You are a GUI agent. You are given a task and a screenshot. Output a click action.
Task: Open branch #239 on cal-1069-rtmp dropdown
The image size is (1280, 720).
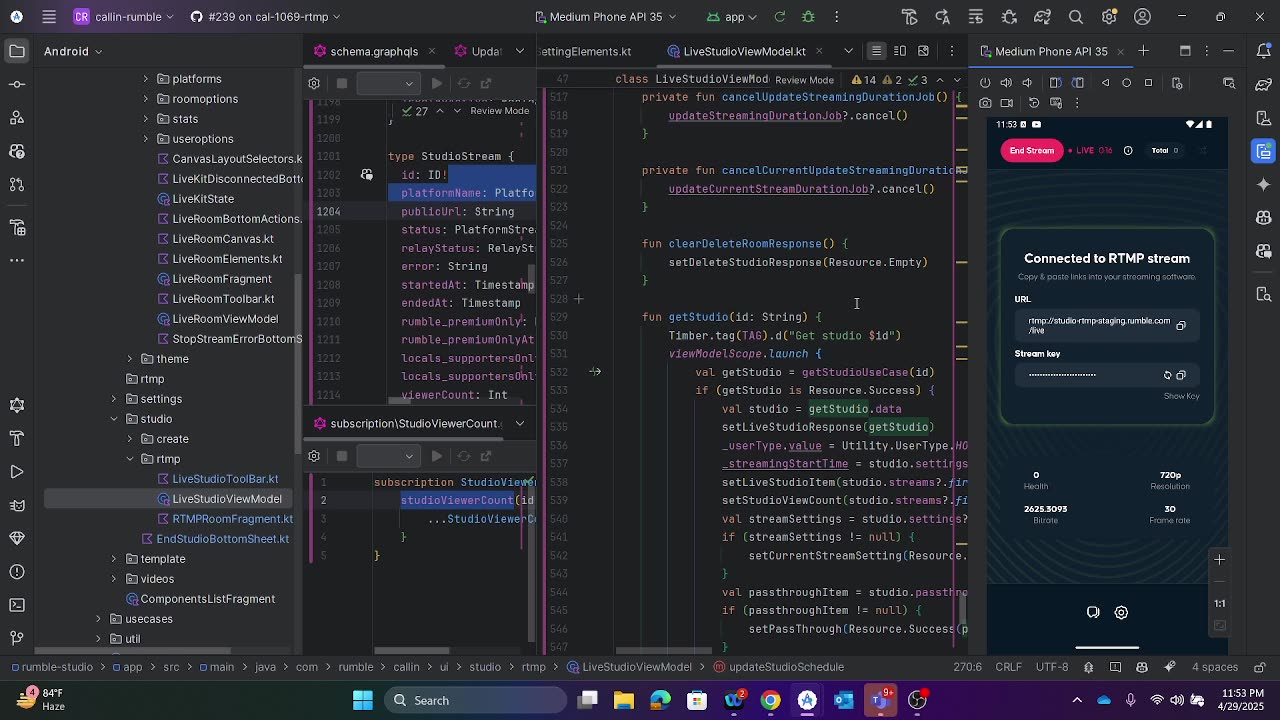[265, 17]
